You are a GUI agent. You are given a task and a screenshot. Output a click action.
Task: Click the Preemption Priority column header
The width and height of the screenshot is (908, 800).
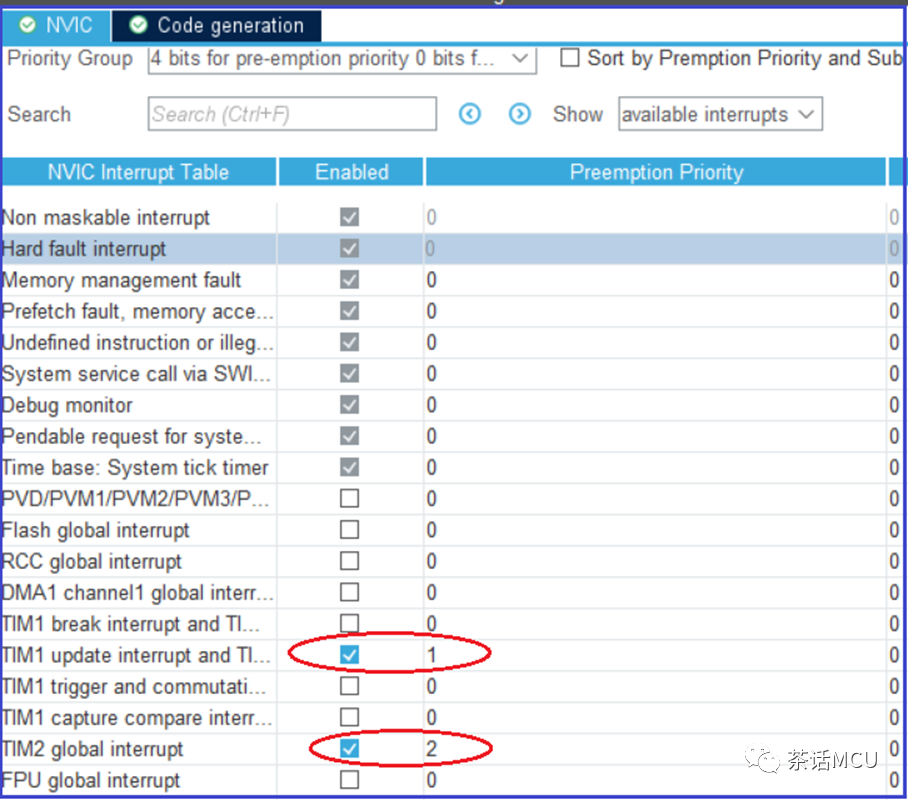pyautogui.click(x=656, y=172)
